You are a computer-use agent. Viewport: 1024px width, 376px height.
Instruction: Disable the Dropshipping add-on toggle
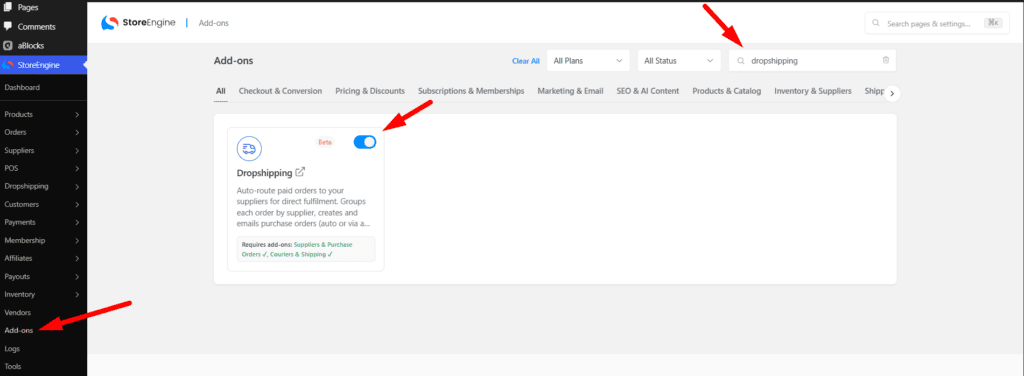(365, 142)
